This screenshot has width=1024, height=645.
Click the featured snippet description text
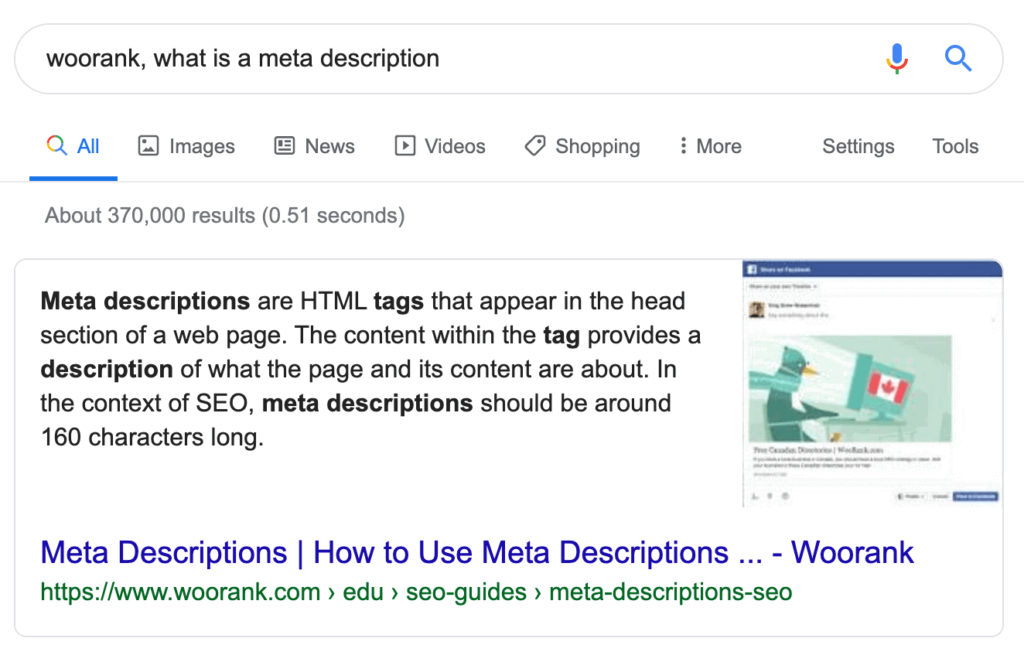(x=370, y=369)
